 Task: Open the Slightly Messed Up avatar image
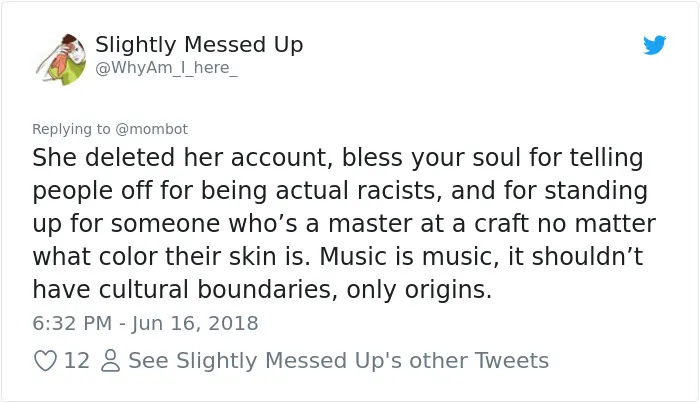click(x=61, y=59)
